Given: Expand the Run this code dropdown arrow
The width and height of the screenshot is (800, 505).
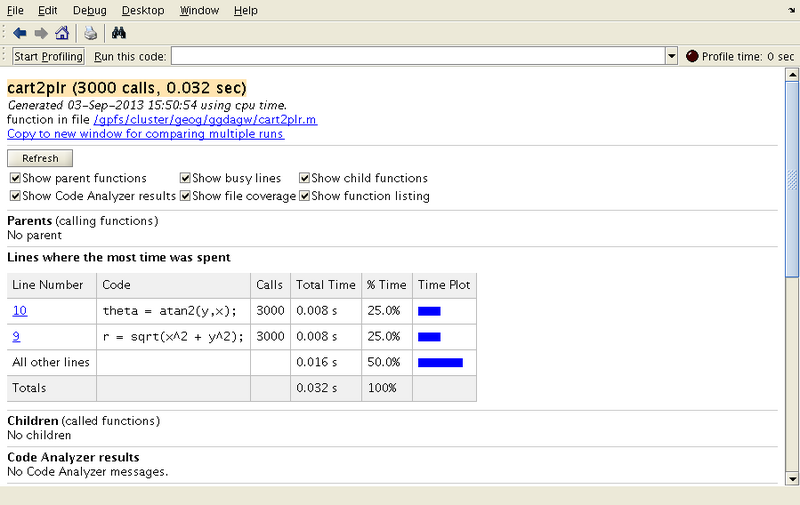Looking at the screenshot, I should click(x=671, y=56).
